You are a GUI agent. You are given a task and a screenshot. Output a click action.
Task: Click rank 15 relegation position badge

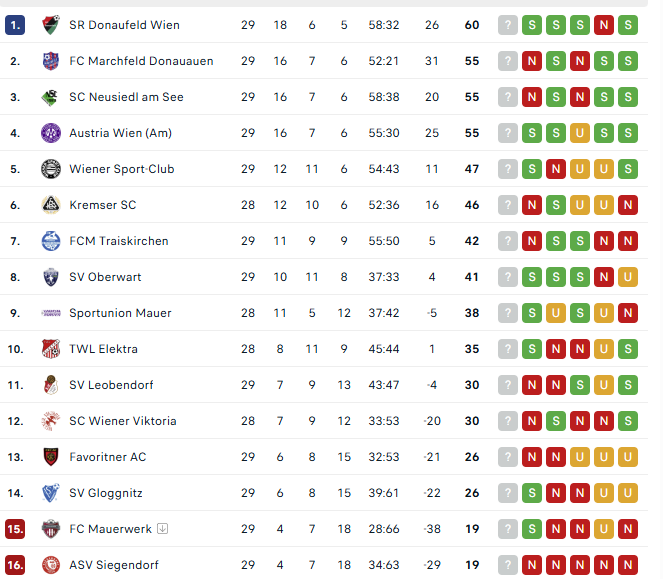[15, 529]
